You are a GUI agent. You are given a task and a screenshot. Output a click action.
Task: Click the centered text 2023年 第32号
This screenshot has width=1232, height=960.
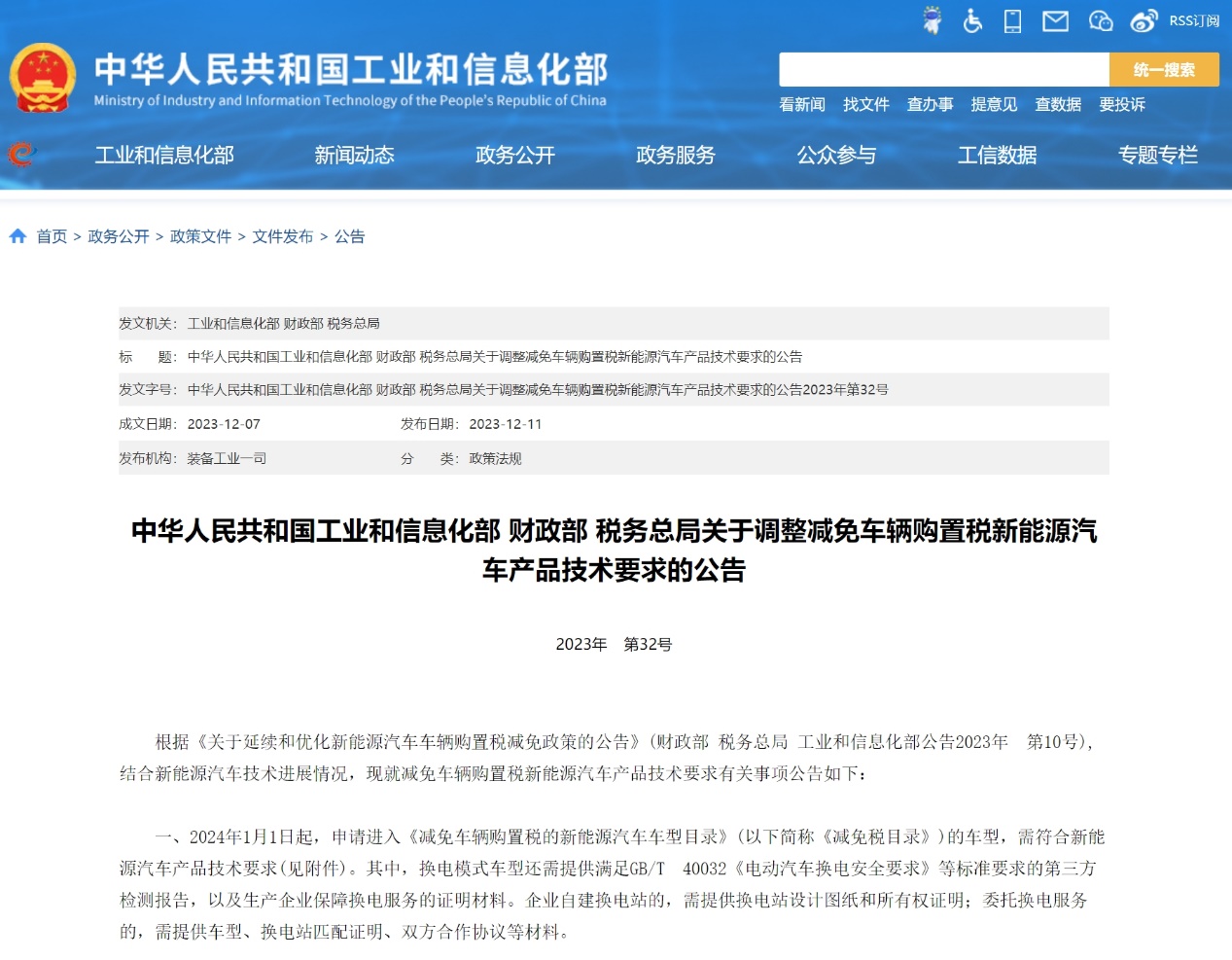614,644
